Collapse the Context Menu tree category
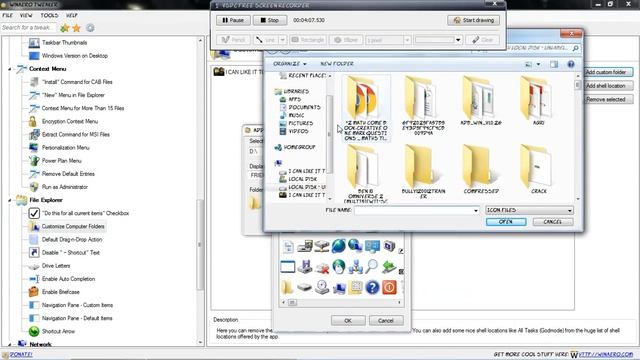The width and height of the screenshot is (640, 360). pyautogui.click(x=9, y=69)
